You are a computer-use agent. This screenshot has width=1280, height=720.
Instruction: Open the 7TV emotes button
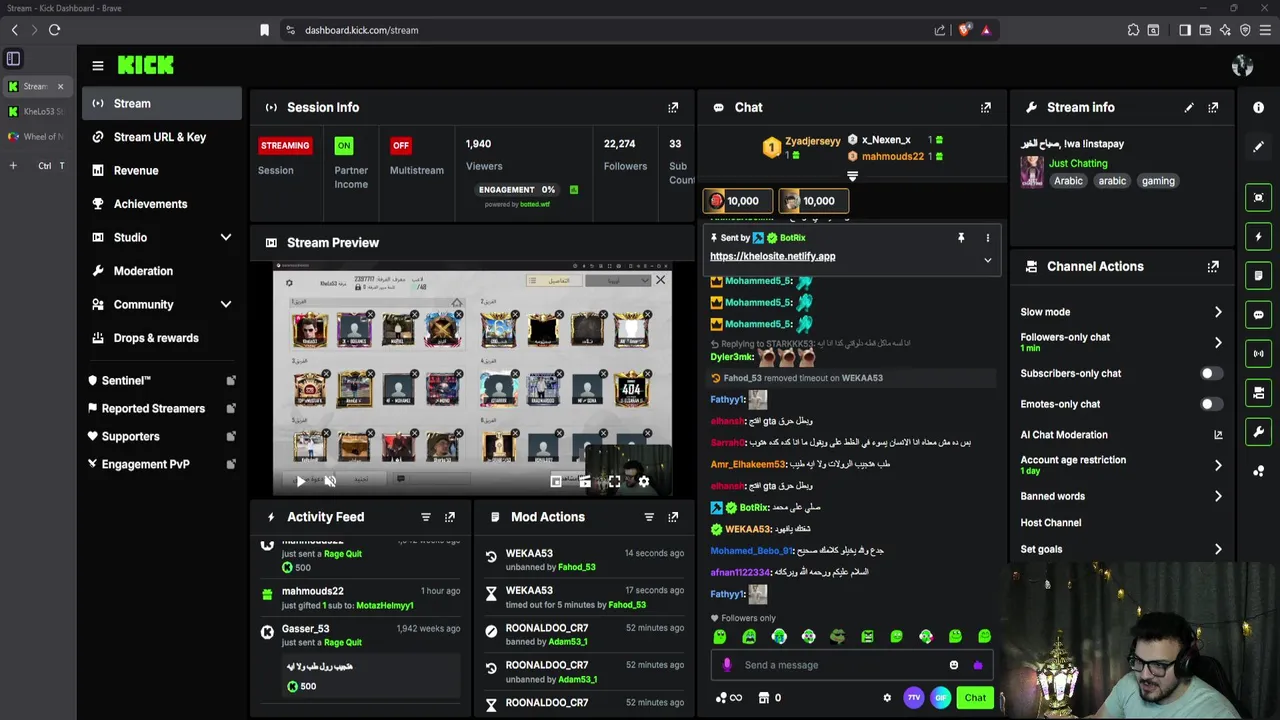pos(913,698)
